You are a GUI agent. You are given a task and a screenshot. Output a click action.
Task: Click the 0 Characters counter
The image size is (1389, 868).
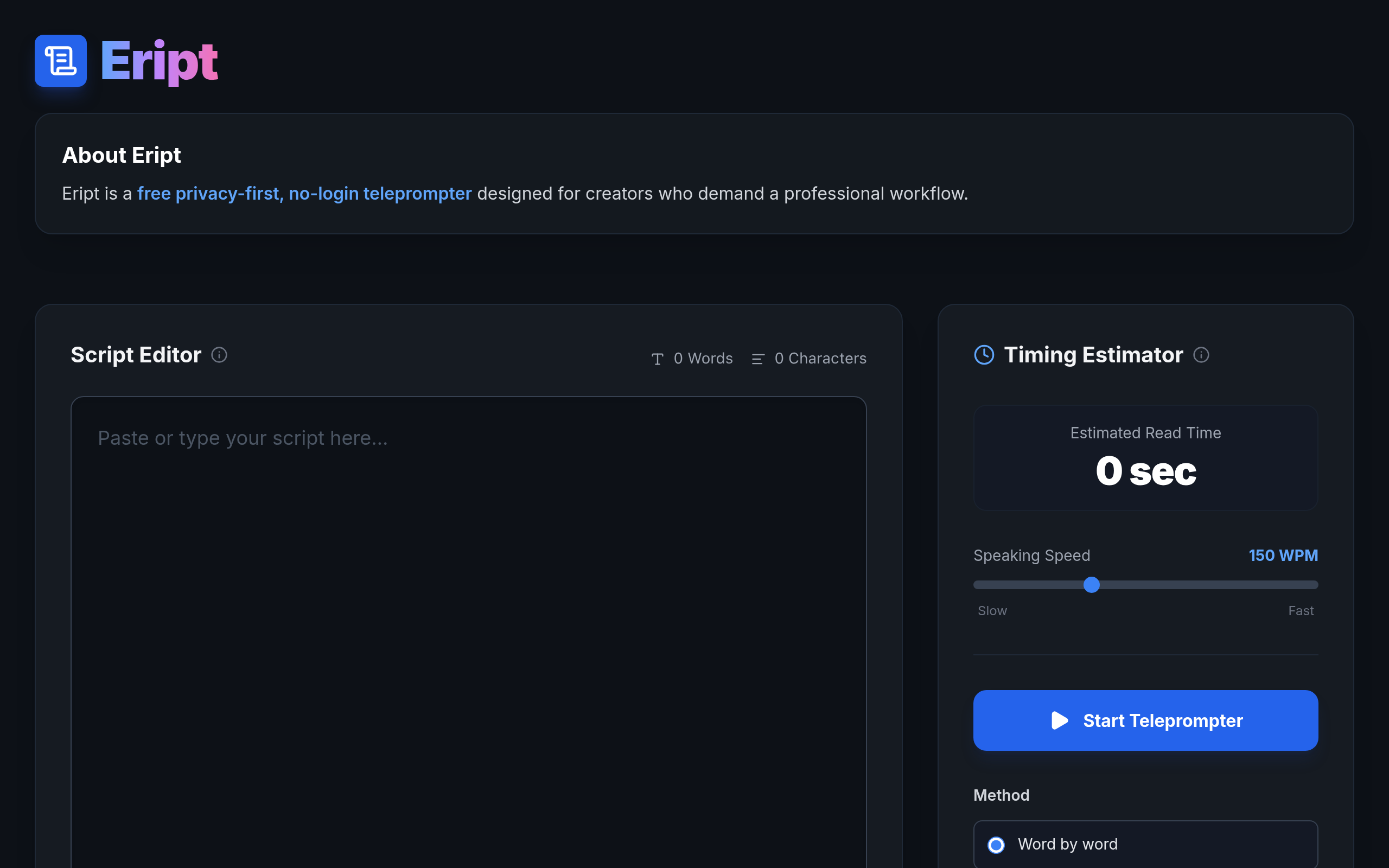click(820, 358)
